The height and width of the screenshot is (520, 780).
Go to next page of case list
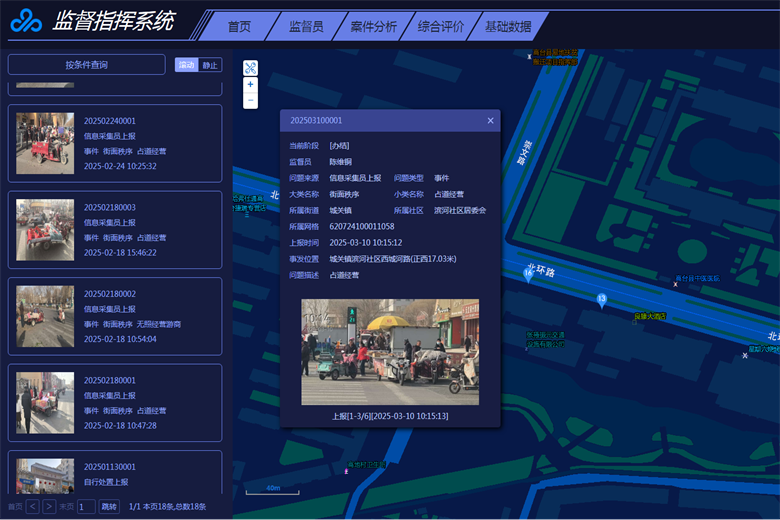pos(49,507)
